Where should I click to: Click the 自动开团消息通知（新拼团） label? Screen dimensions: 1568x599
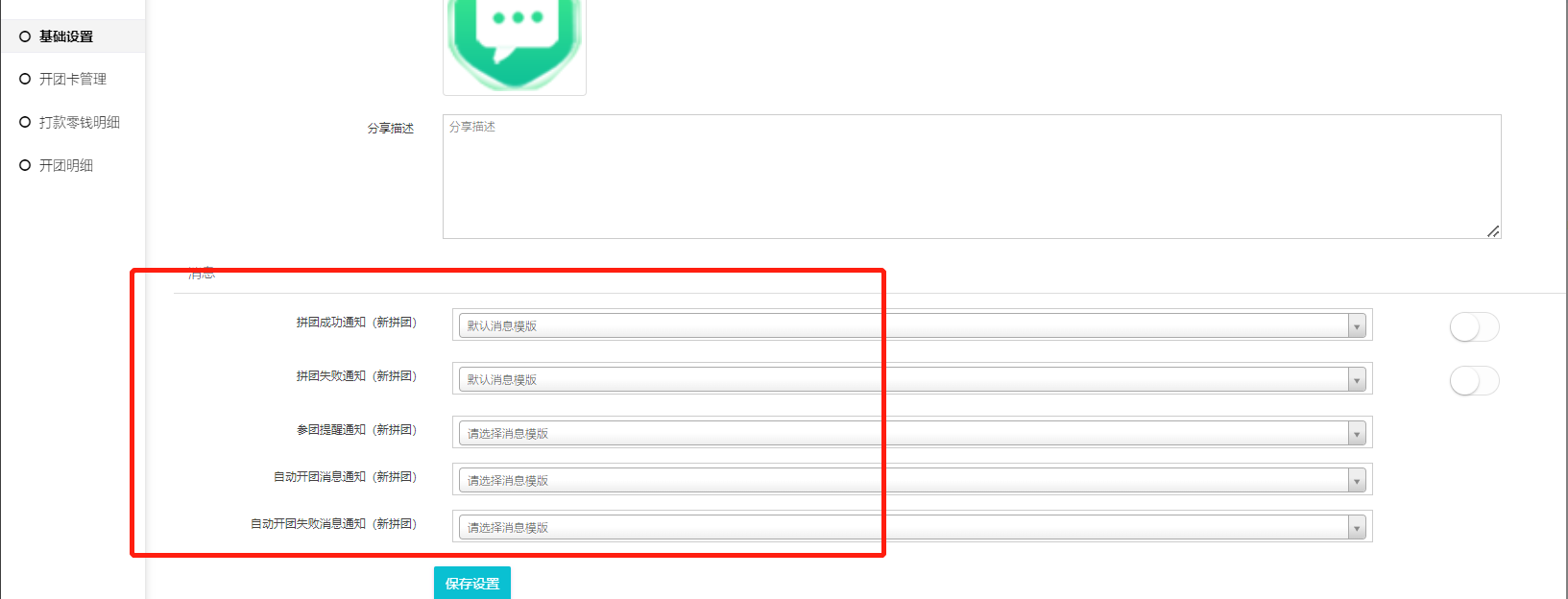click(345, 477)
